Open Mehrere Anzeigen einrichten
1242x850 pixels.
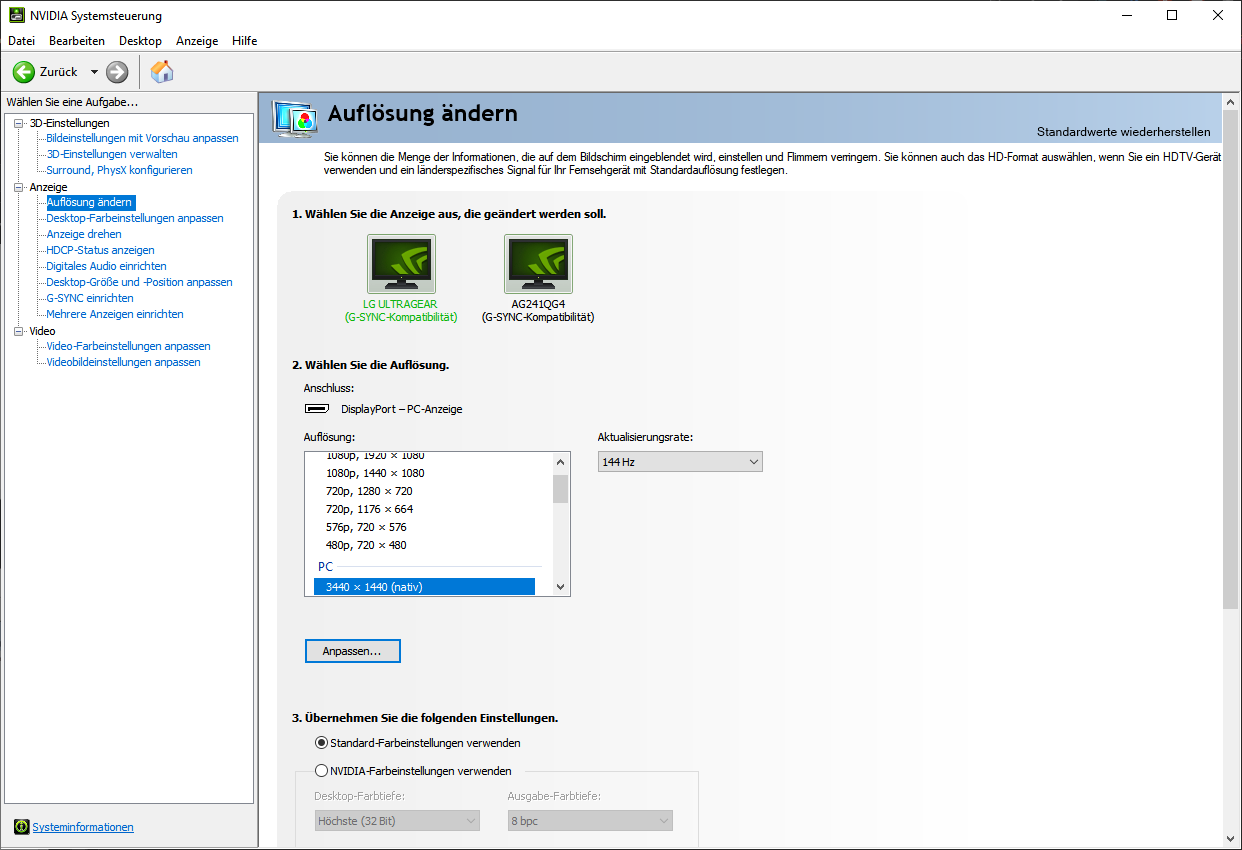(115, 314)
